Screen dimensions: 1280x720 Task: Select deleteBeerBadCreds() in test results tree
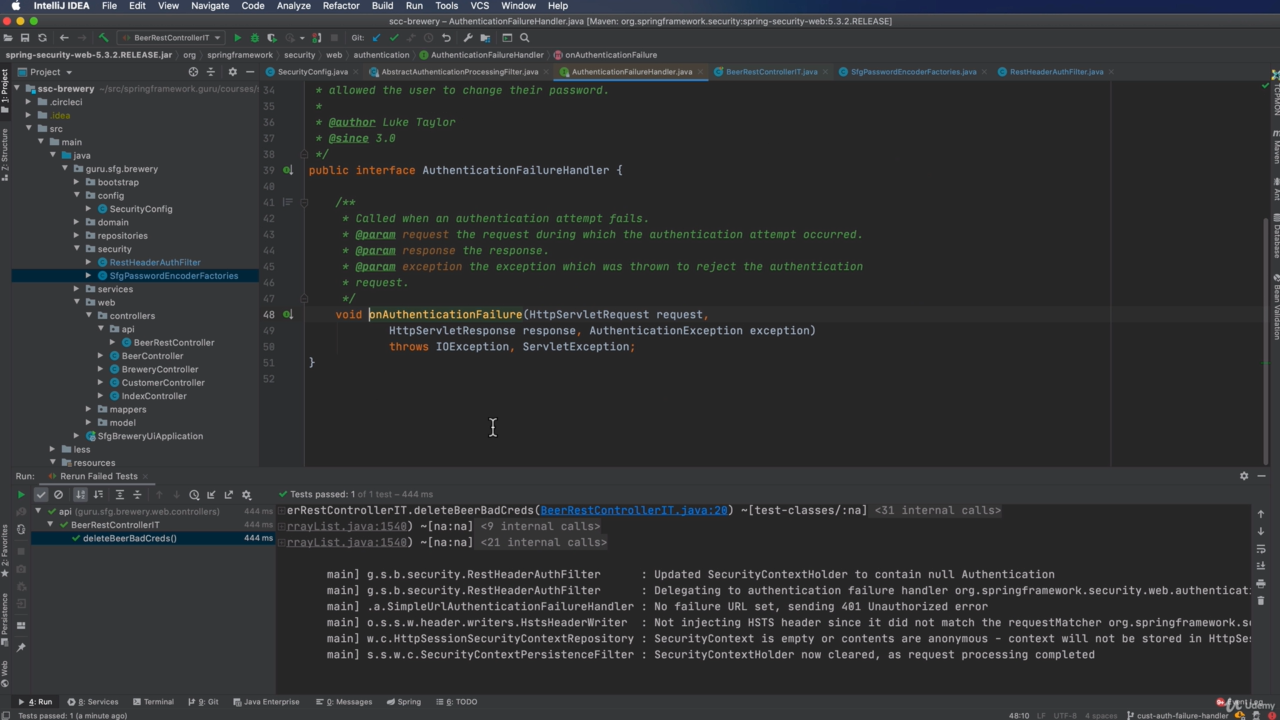click(129, 538)
